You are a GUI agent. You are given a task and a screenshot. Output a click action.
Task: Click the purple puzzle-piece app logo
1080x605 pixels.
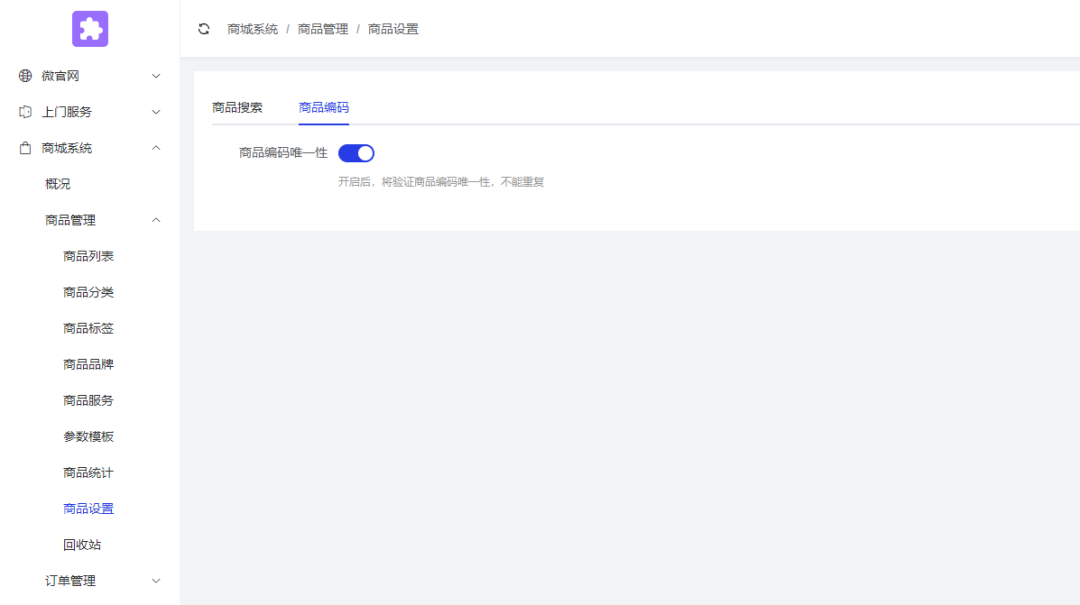point(90,29)
